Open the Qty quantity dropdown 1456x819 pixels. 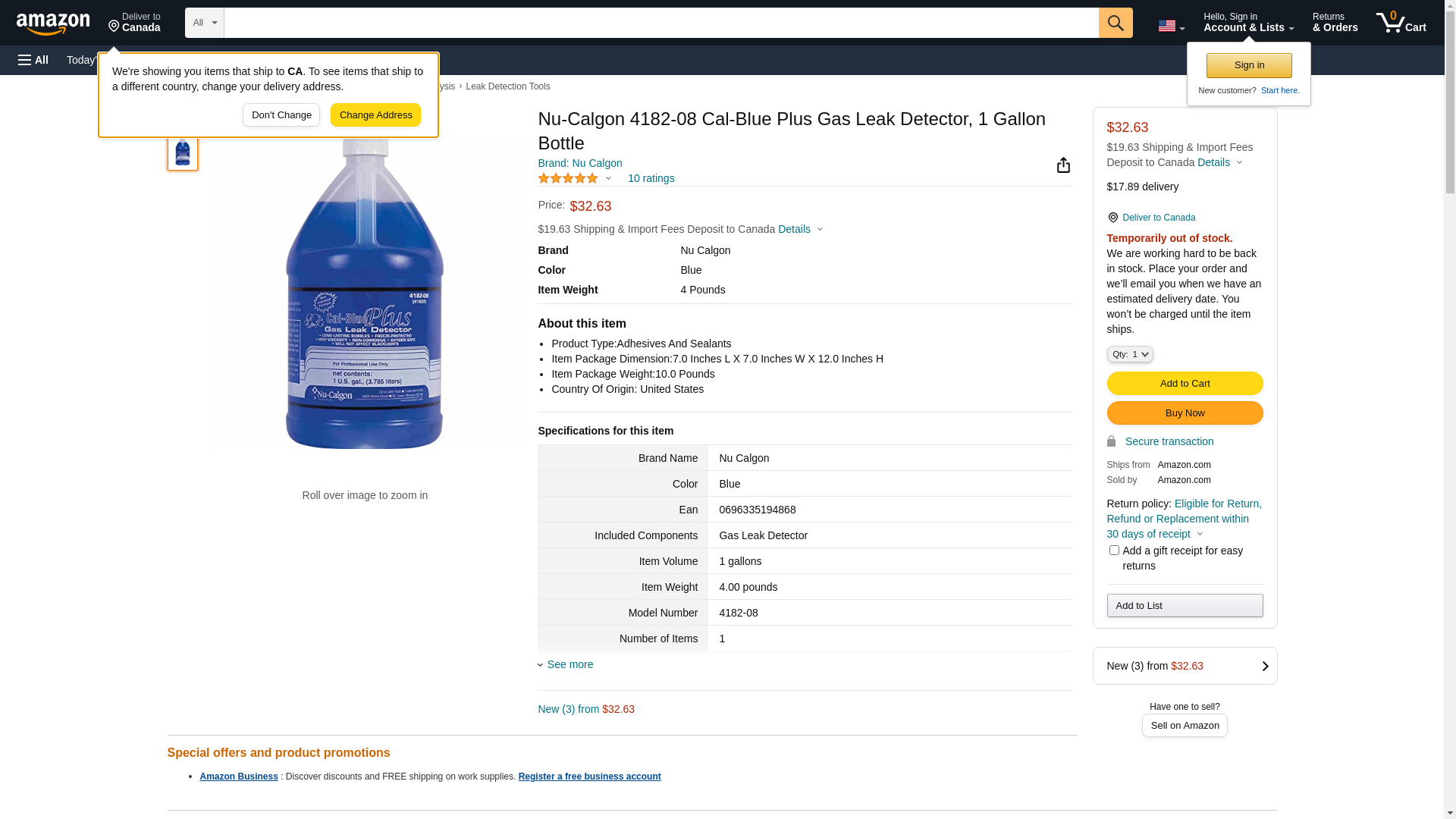pos(1130,354)
